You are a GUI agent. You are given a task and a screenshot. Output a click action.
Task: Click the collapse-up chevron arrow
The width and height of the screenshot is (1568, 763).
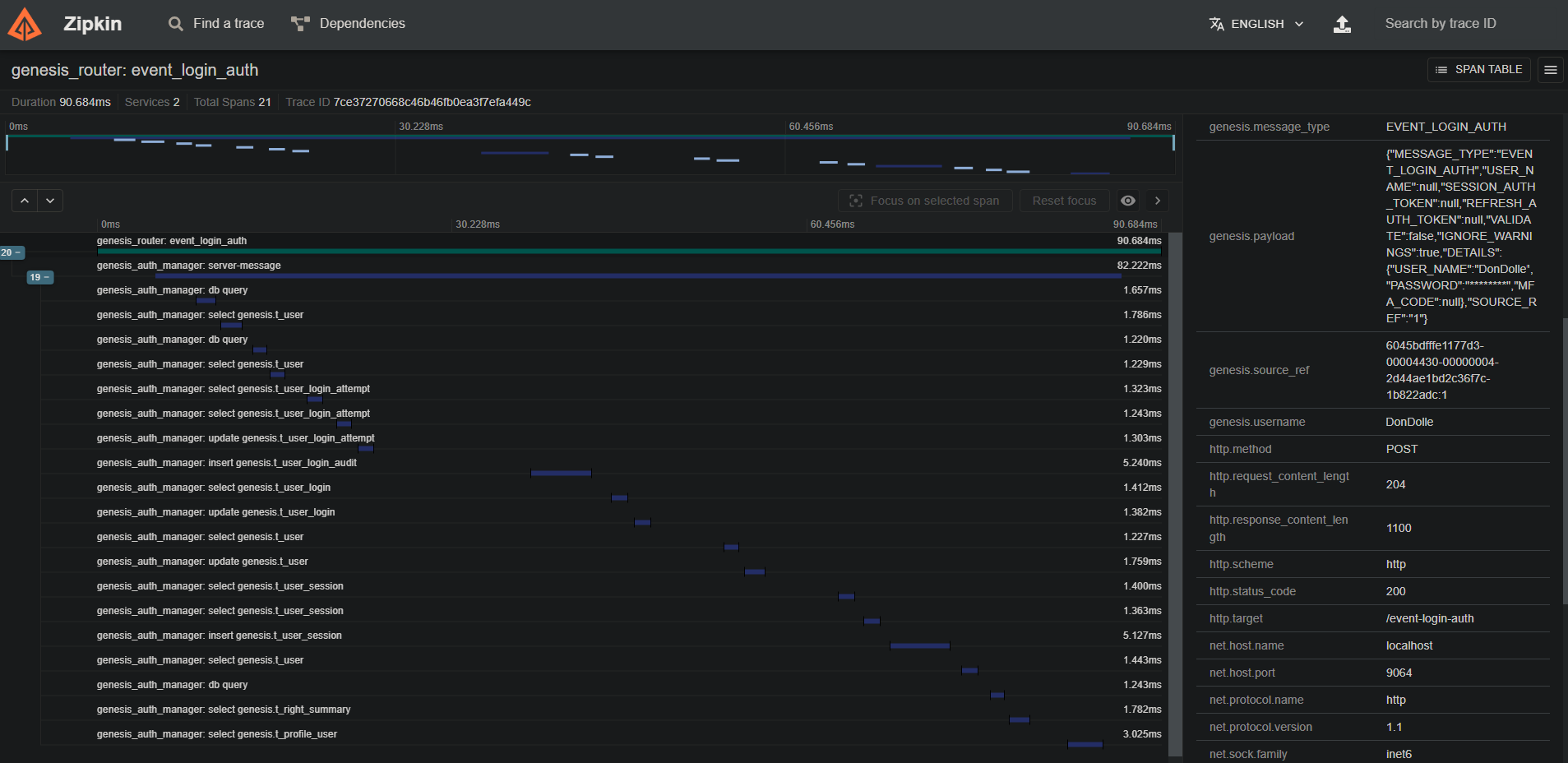pos(25,201)
